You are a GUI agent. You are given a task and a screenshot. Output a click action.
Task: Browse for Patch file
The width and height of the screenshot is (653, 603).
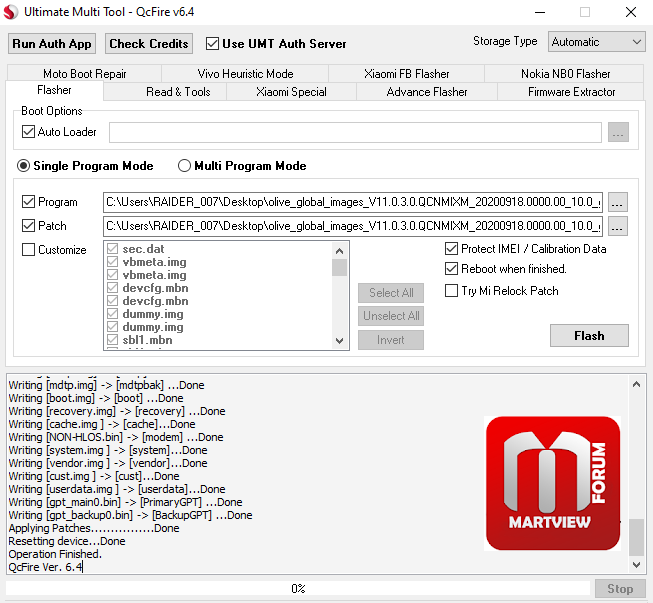pos(618,226)
